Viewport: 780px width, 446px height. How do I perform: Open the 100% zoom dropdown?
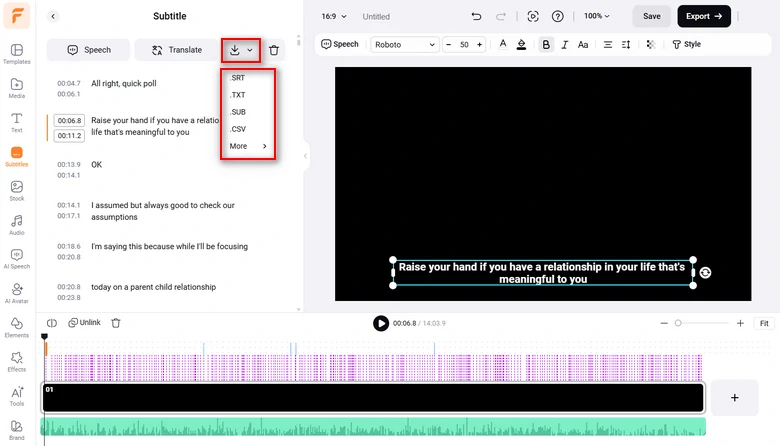[x=596, y=16]
